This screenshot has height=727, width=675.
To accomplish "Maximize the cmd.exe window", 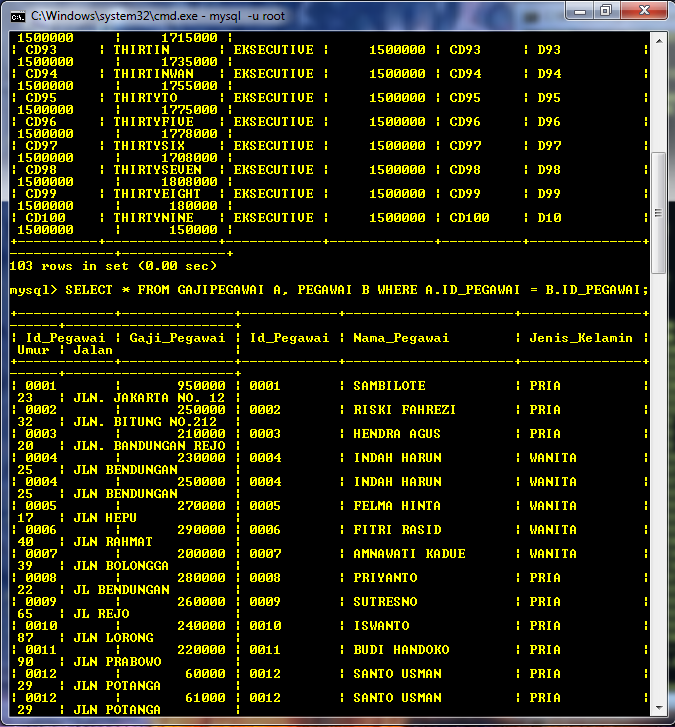I will point(606,11).
